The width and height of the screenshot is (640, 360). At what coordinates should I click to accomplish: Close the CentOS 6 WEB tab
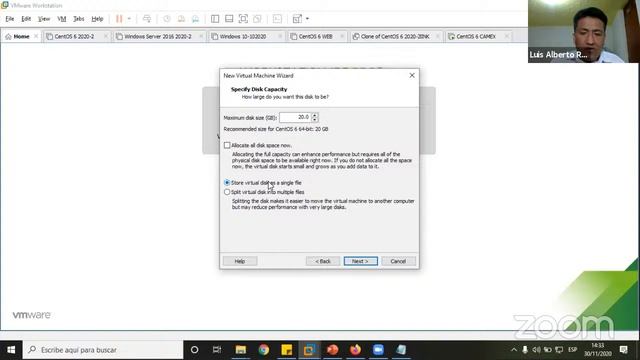click(x=342, y=36)
